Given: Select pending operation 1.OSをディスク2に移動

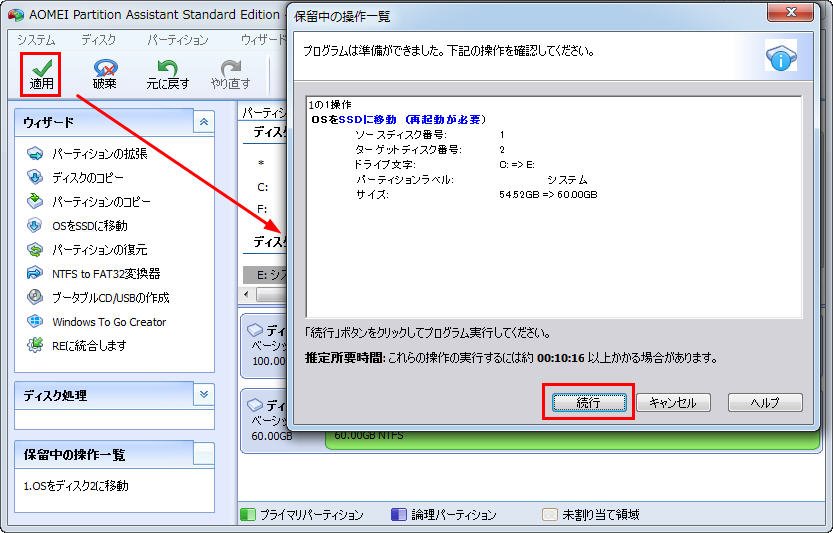Looking at the screenshot, I should coord(76,485).
